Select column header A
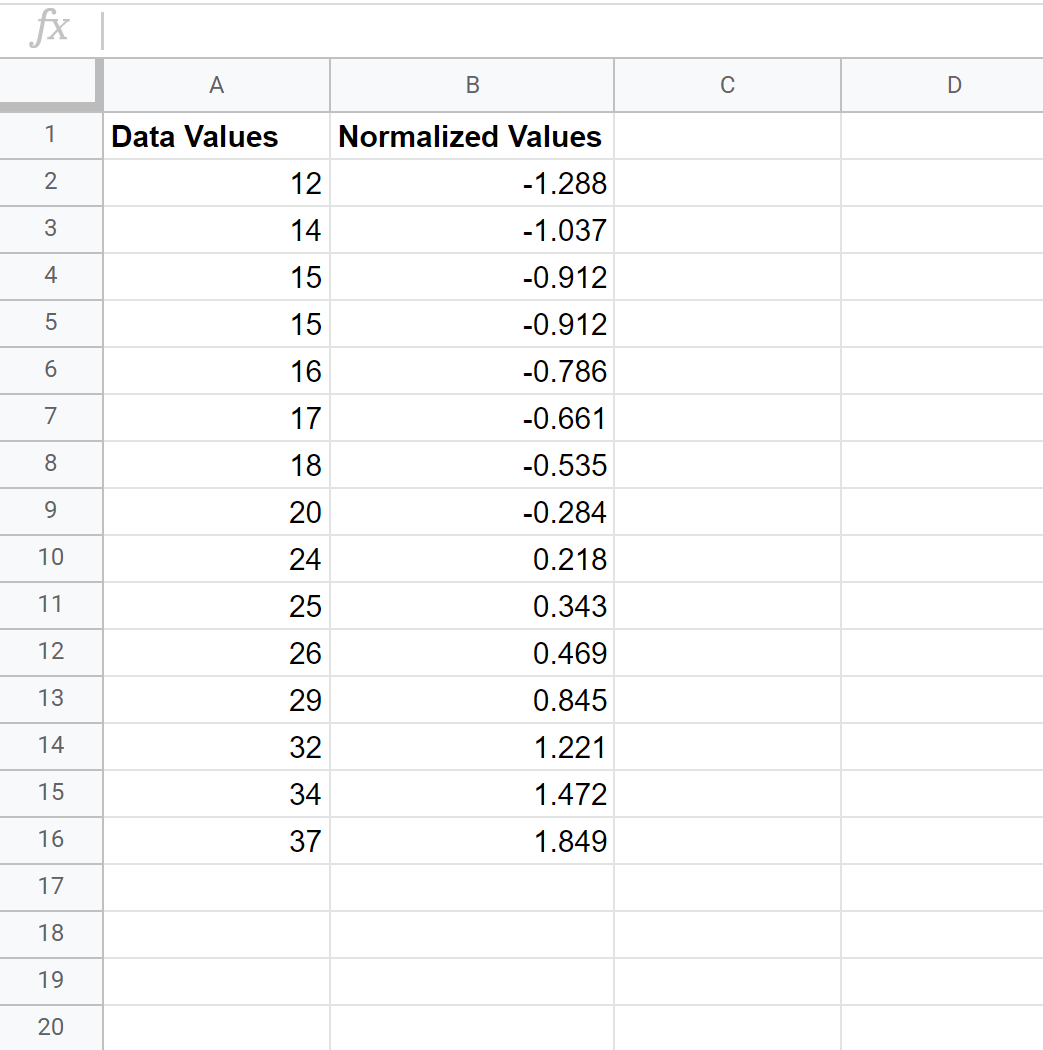Viewport: 1043px width, 1050px height. (216, 85)
